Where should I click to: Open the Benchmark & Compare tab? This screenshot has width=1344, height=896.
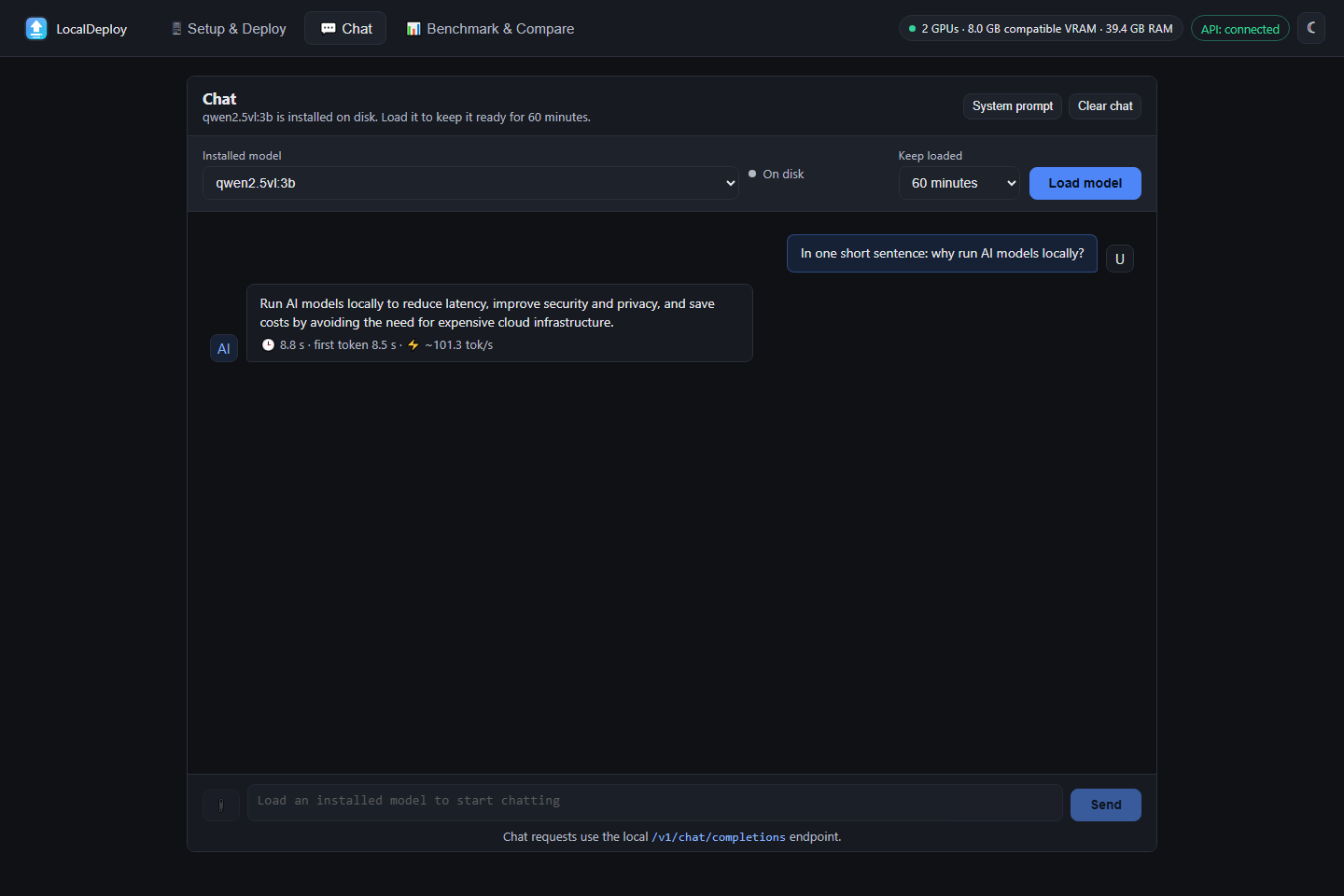[x=490, y=29]
